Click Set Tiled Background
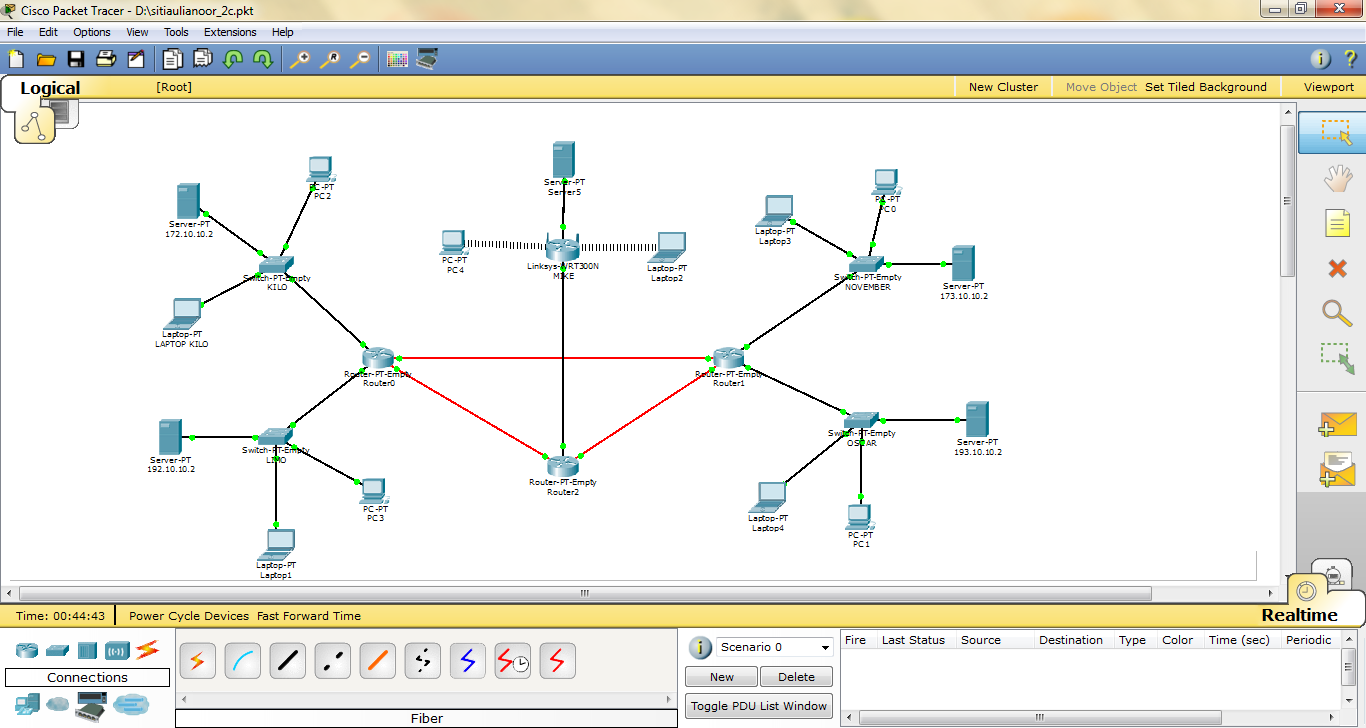Image resolution: width=1366 pixels, height=728 pixels. tap(1206, 87)
